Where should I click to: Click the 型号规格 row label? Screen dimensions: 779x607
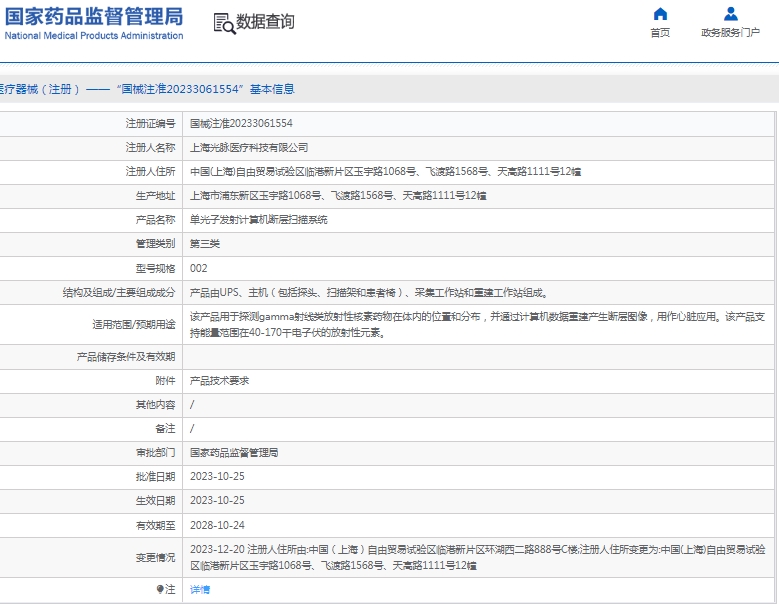156,269
